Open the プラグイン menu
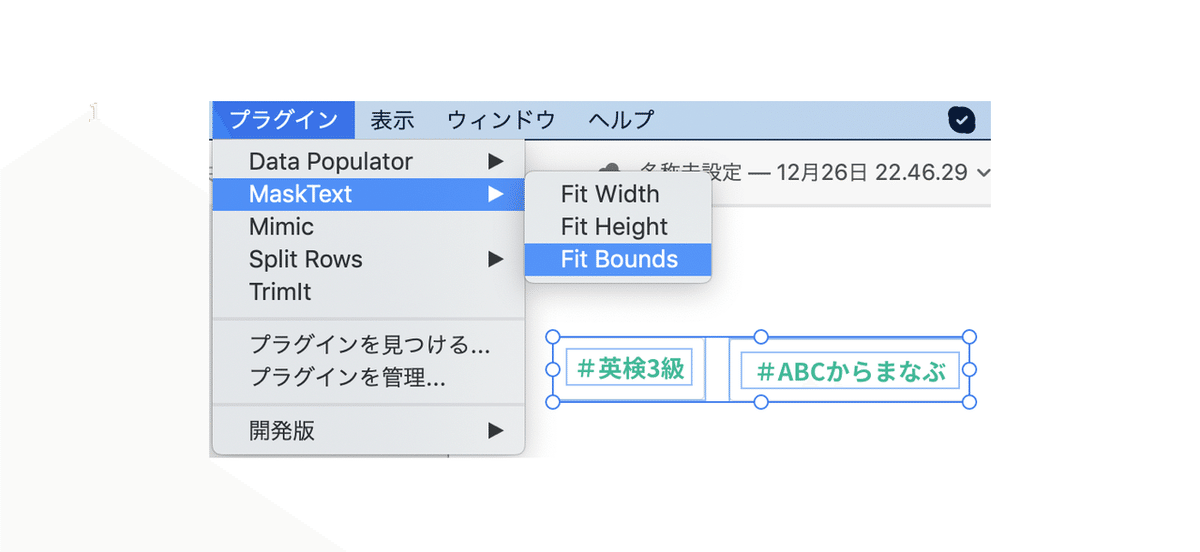This screenshot has width=1200, height=552. pyautogui.click(x=283, y=120)
